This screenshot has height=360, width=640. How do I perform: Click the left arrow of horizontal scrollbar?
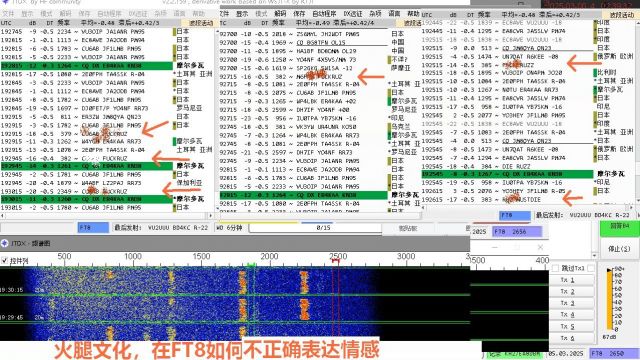pyautogui.click(x=3, y=215)
